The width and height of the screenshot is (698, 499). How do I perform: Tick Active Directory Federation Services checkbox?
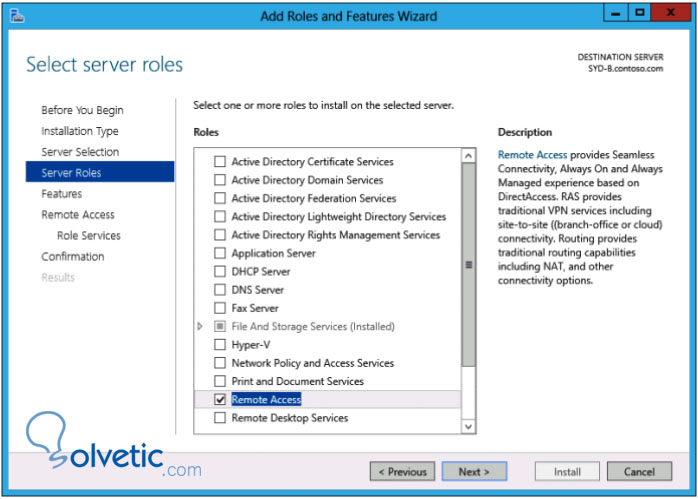[x=220, y=198]
